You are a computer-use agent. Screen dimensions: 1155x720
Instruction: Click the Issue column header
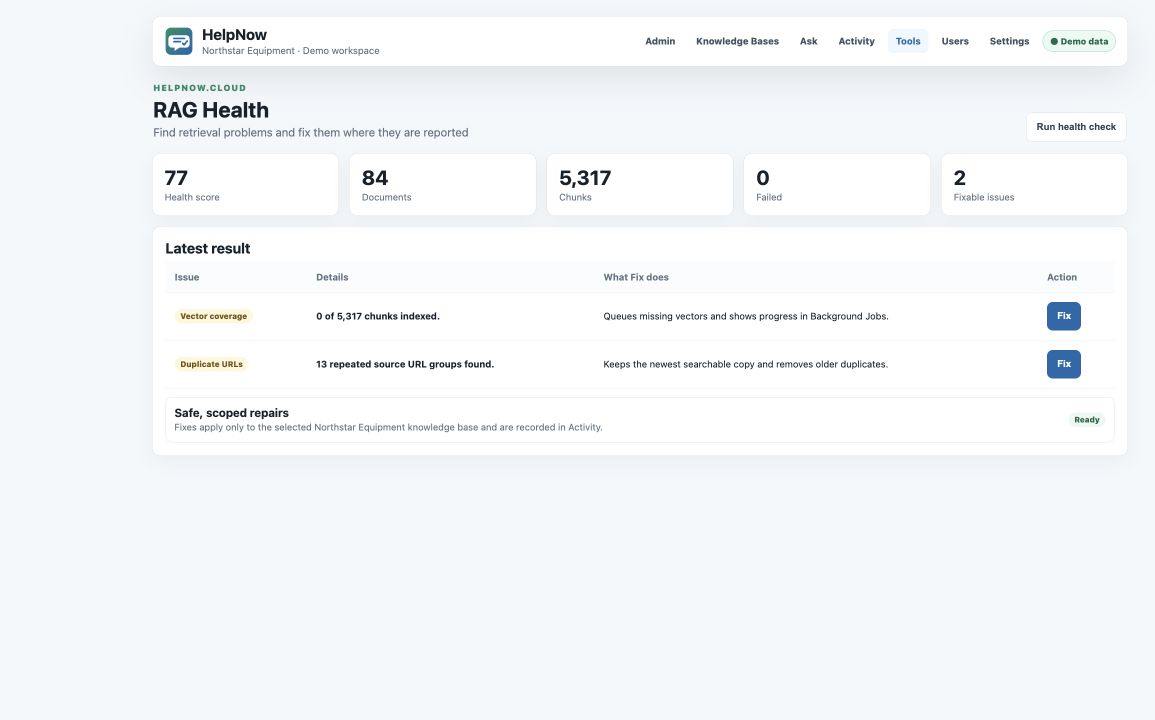coord(187,277)
